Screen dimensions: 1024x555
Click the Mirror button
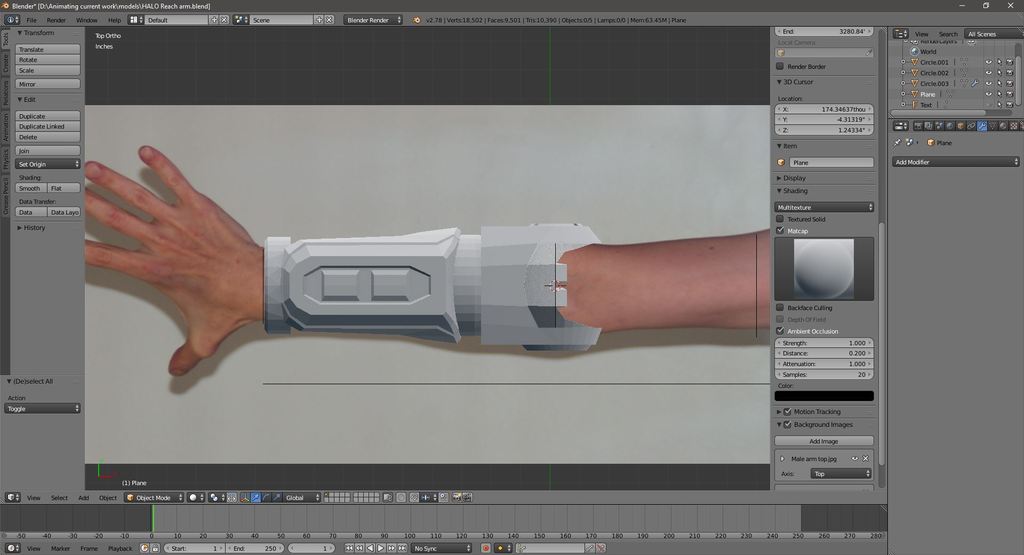48,84
